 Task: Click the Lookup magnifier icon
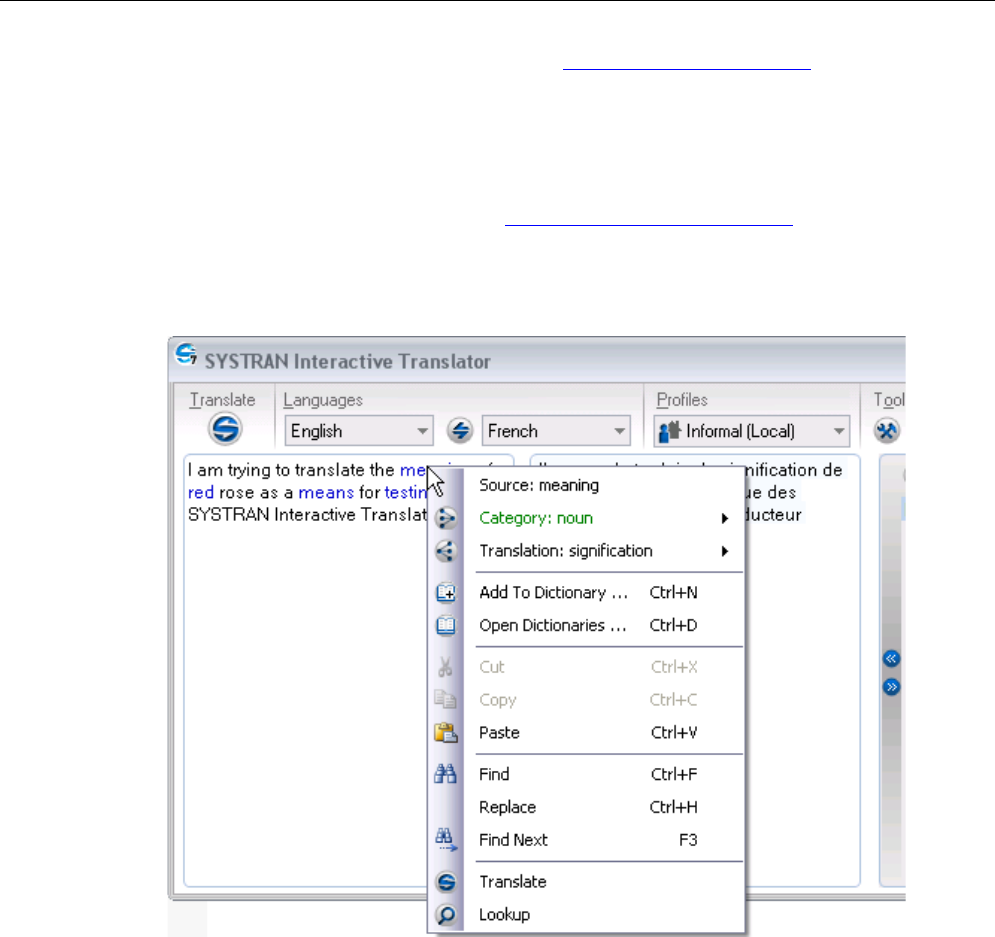click(446, 915)
